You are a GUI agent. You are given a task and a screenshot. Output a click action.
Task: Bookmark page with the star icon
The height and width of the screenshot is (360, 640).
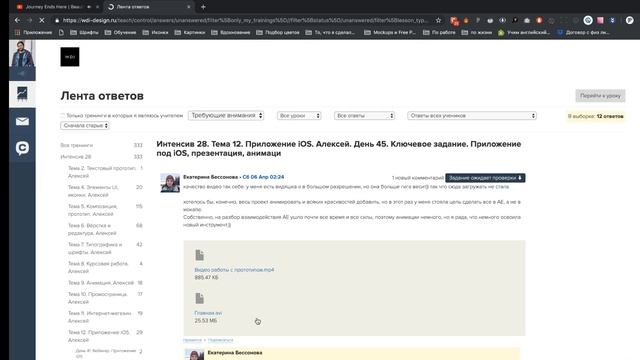tap(438, 20)
